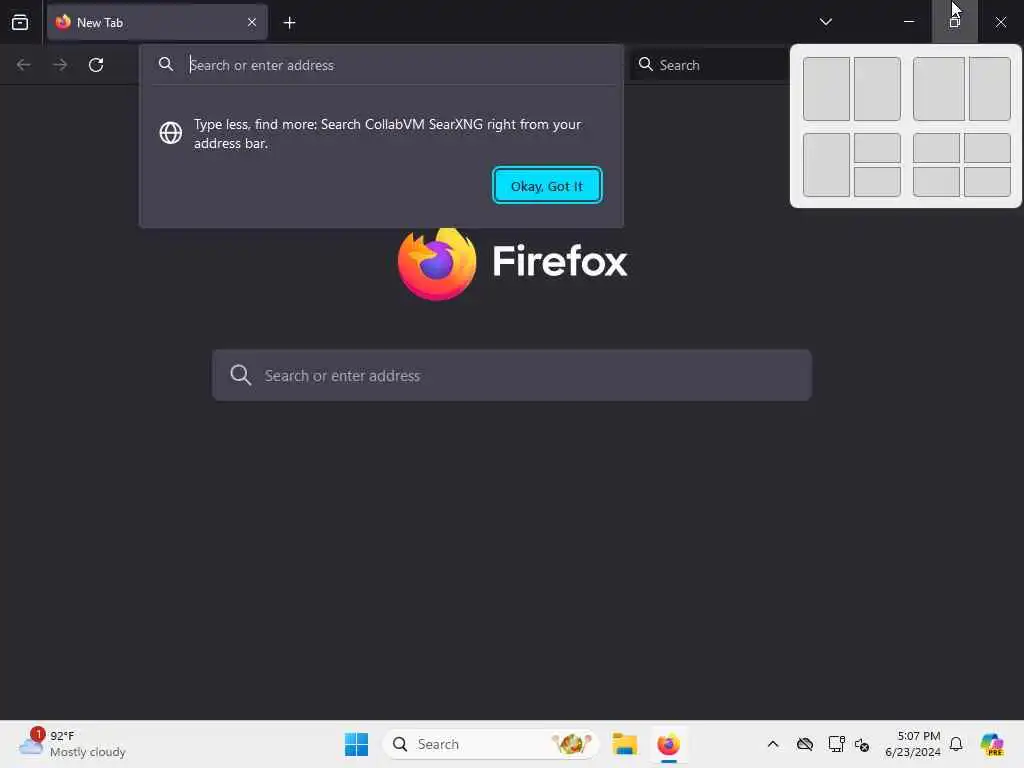1024x768 pixels.
Task: Launch Copilot preview from the taskbar
Action: pyautogui.click(x=991, y=744)
